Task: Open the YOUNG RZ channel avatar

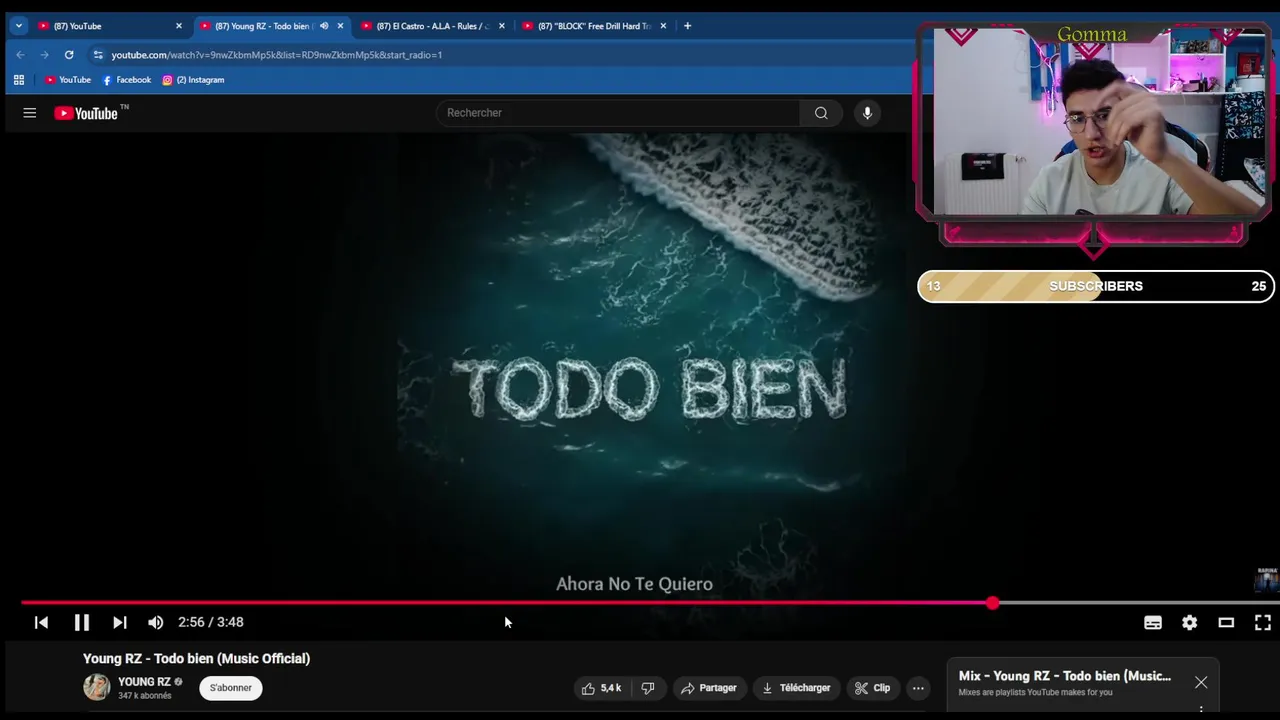Action: tap(97, 687)
